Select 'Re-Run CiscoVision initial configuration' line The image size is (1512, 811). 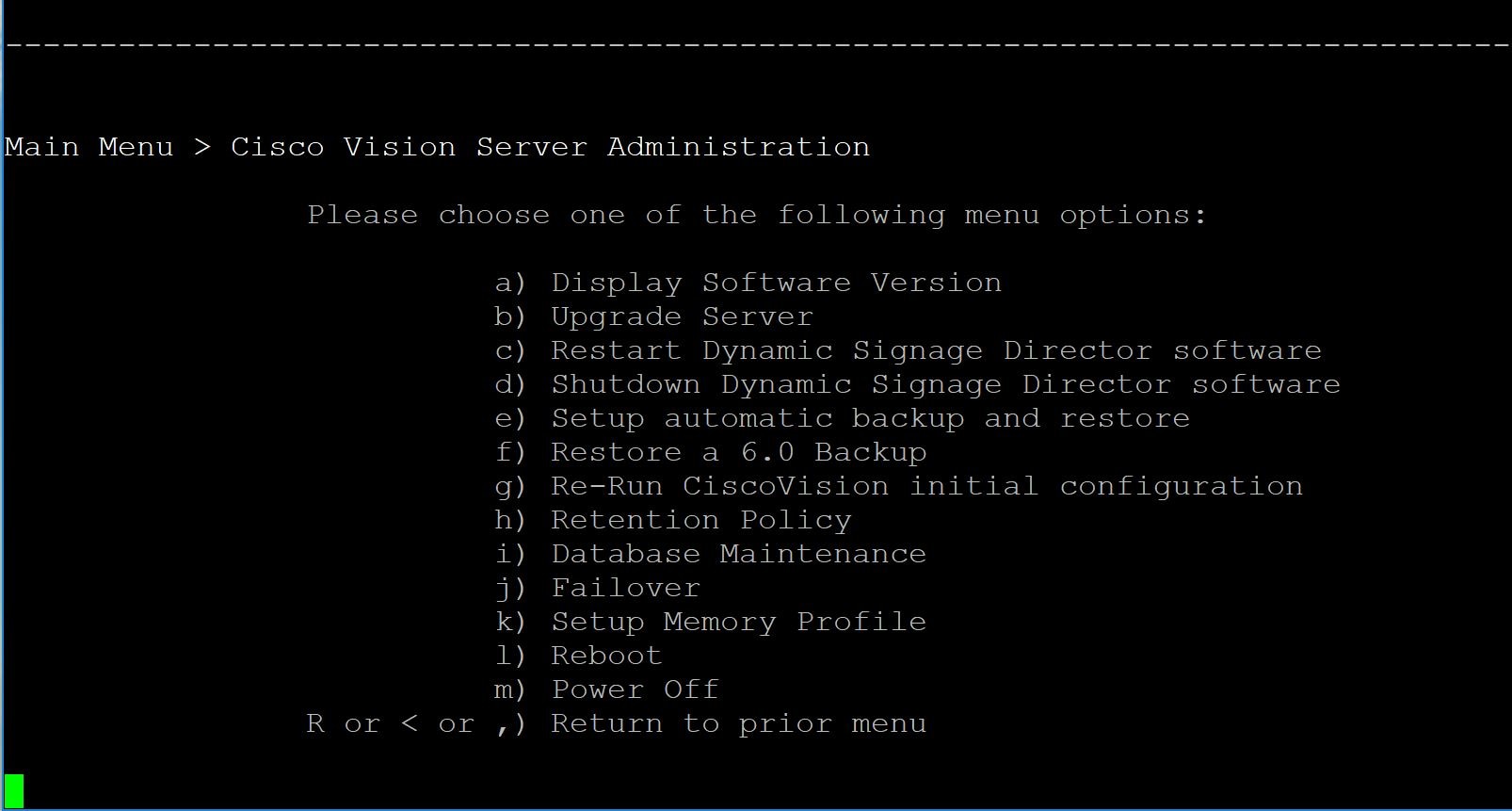tap(898, 486)
